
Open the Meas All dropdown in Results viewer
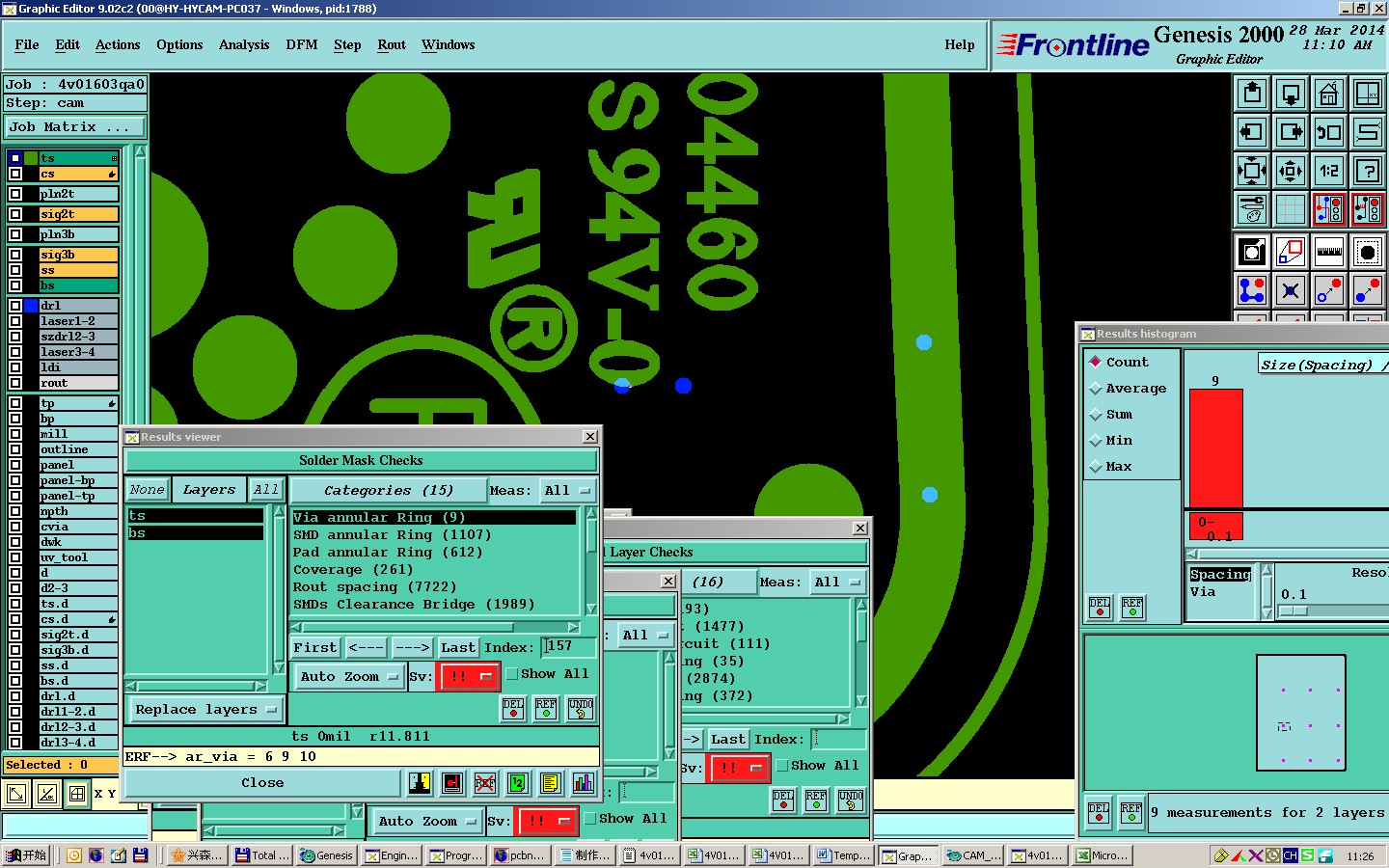pos(568,491)
